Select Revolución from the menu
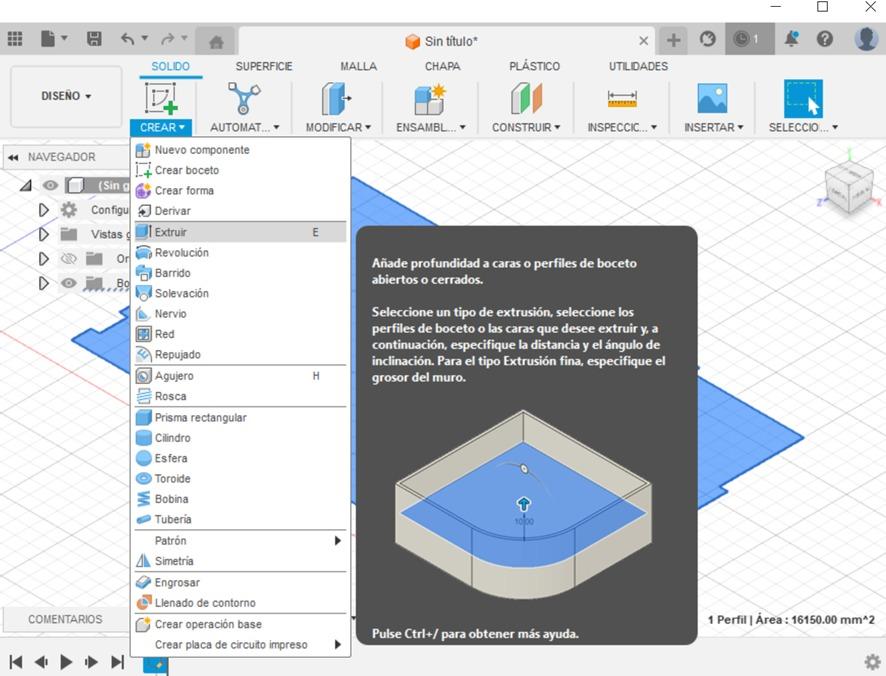The image size is (886, 676). coord(240,253)
